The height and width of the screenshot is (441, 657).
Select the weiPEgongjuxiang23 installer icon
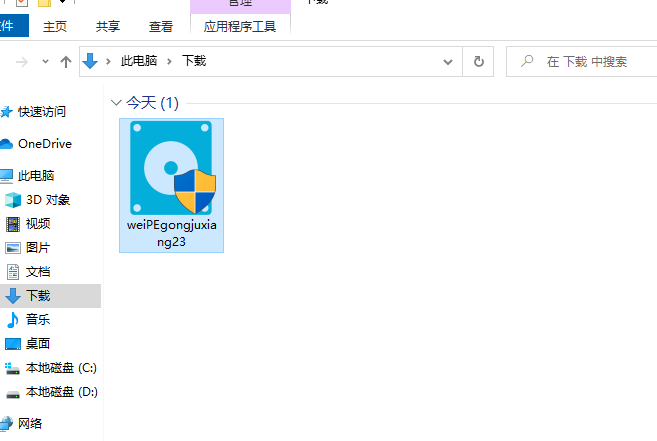(172, 168)
